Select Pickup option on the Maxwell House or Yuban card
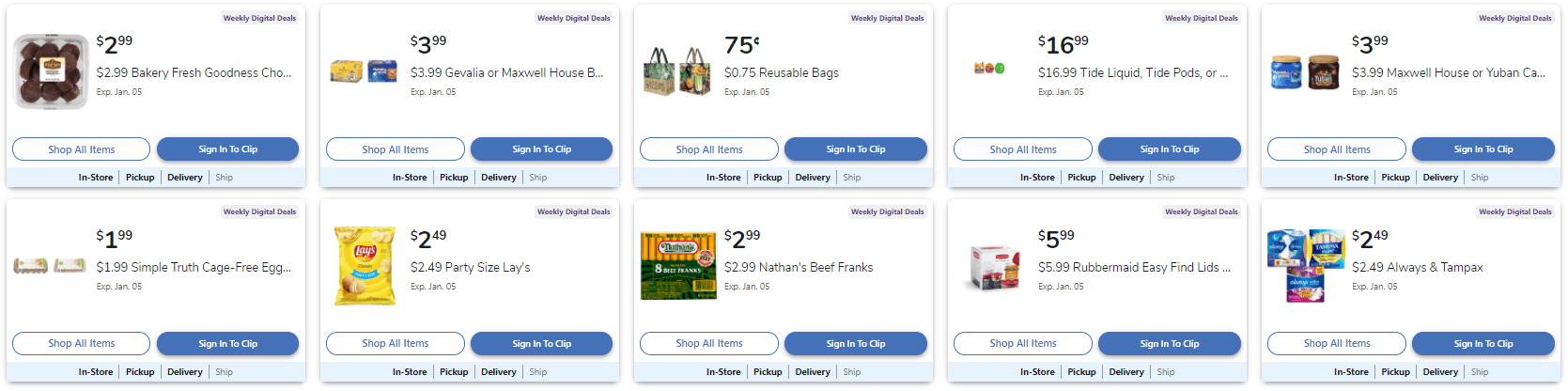The height and width of the screenshot is (391, 1568). click(1395, 178)
